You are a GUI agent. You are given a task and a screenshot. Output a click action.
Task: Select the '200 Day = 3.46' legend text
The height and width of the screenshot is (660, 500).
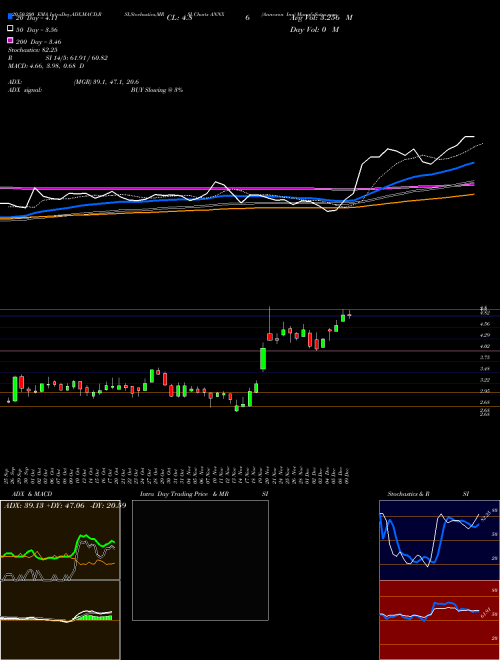38,42
